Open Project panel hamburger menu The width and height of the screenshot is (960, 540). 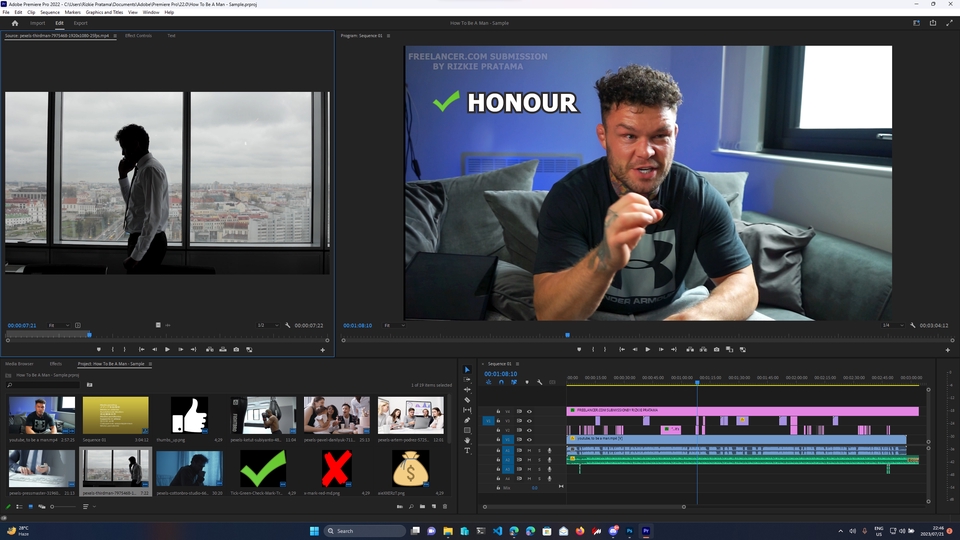tap(150, 364)
